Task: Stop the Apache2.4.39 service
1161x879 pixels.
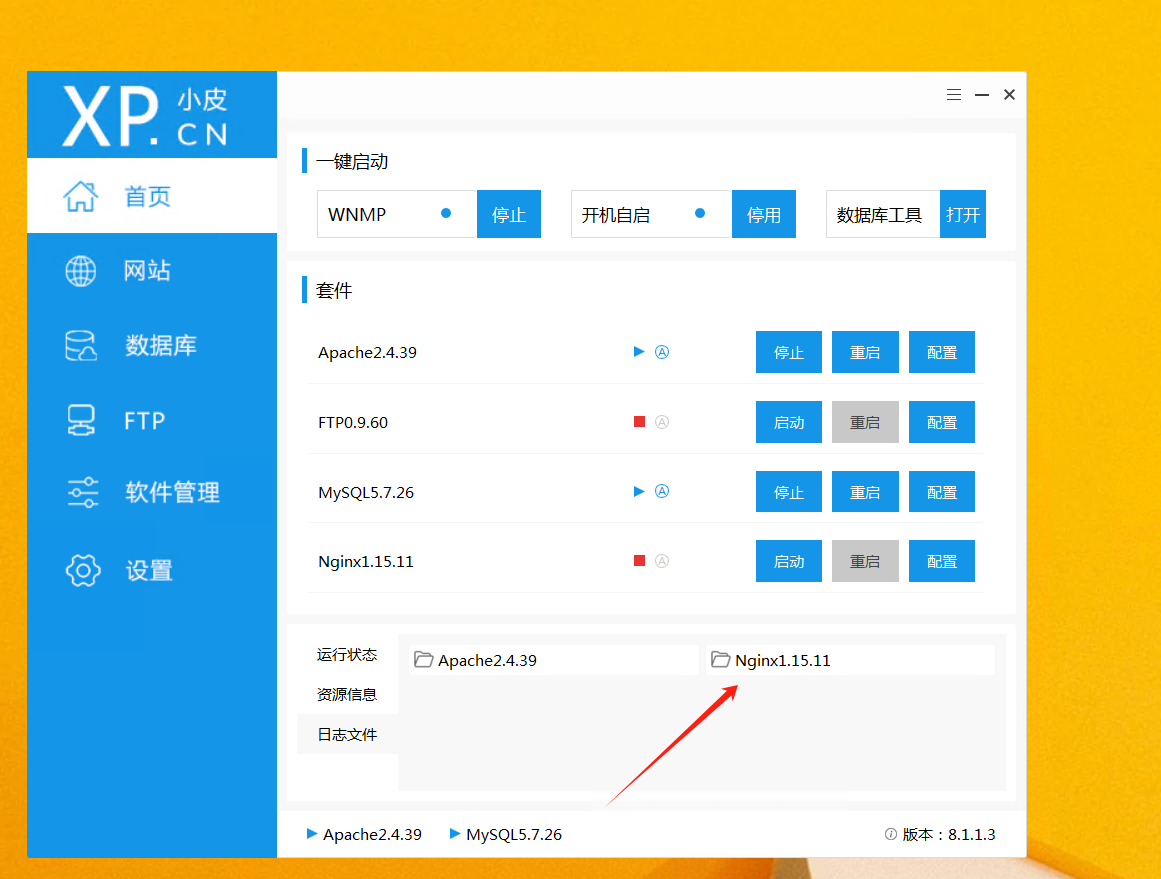Action: click(789, 352)
